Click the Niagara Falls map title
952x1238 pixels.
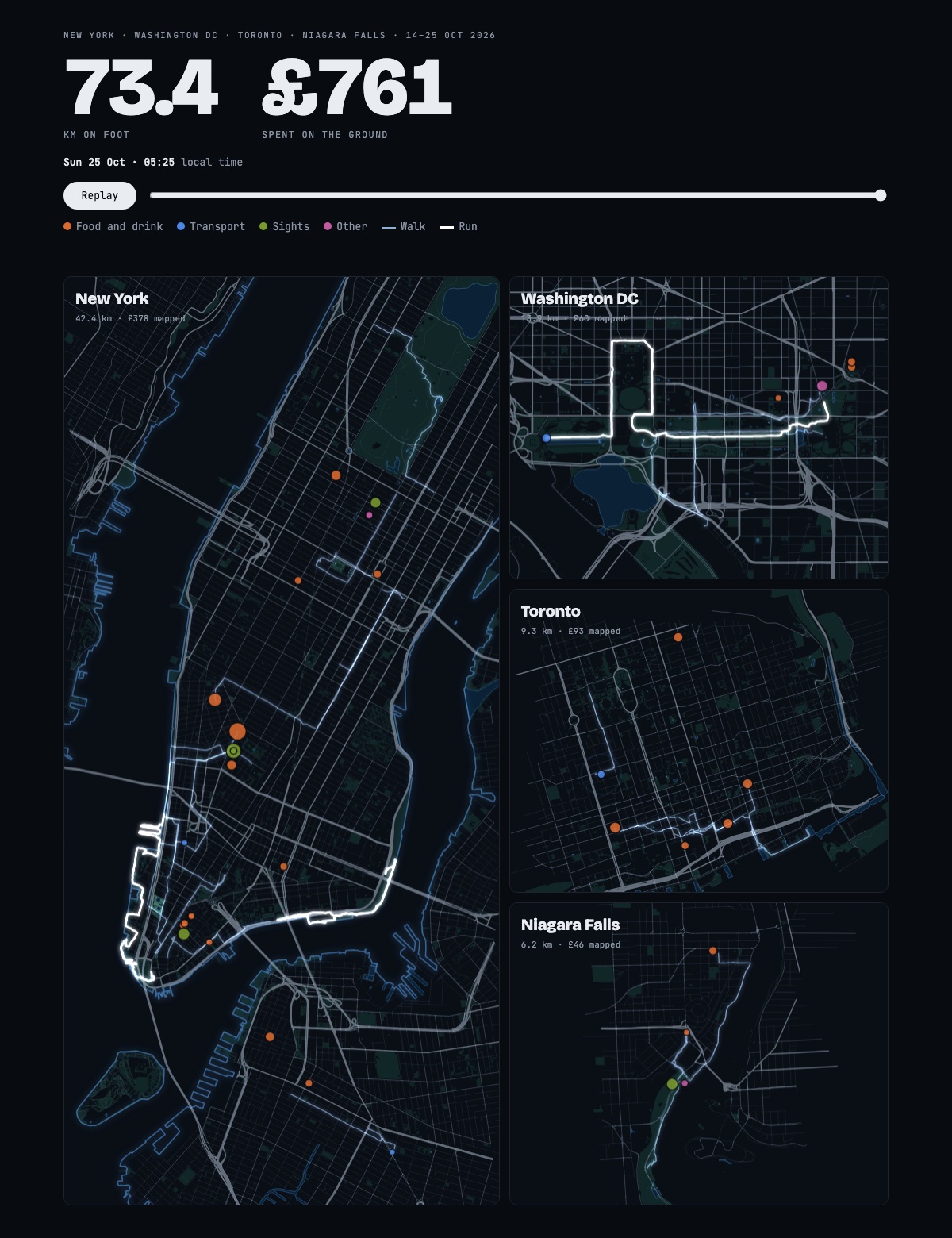click(x=570, y=925)
